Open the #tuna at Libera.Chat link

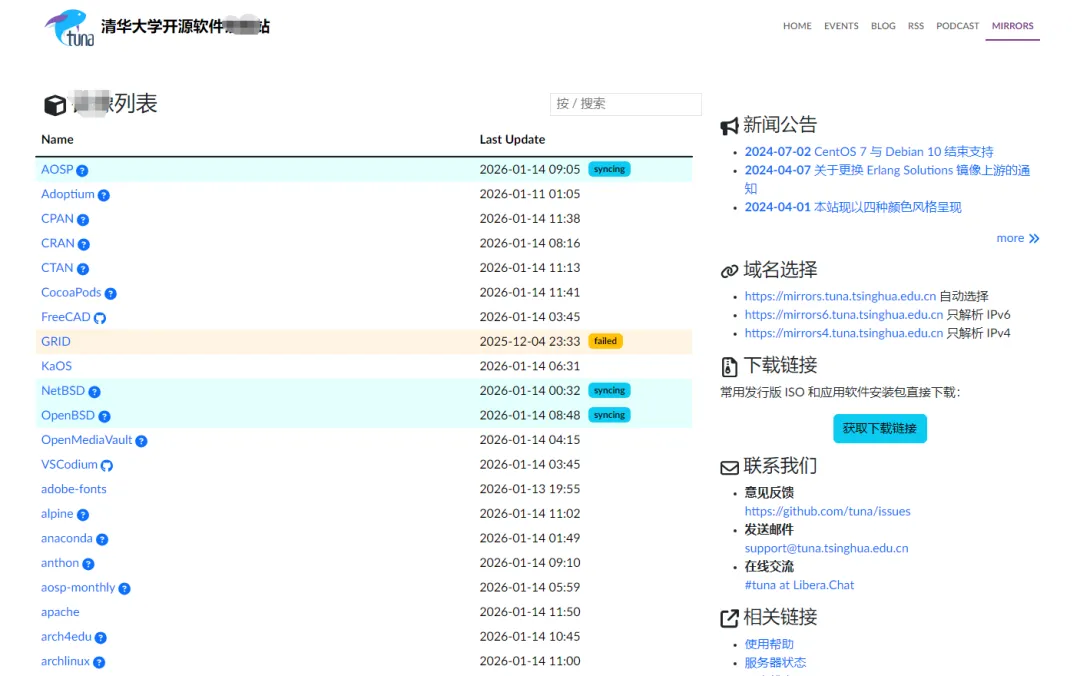click(x=799, y=585)
